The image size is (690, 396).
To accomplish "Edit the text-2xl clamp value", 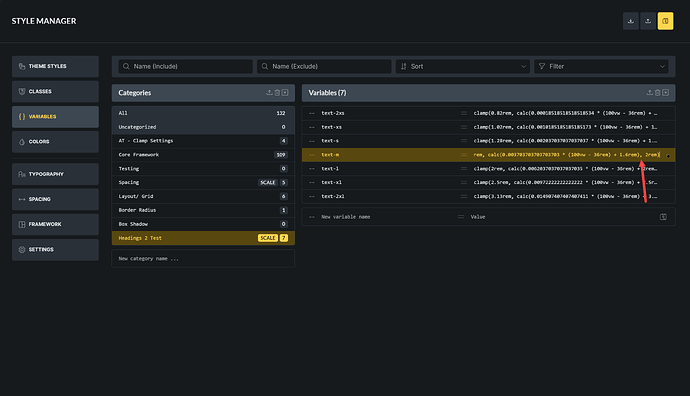I will click(565, 196).
